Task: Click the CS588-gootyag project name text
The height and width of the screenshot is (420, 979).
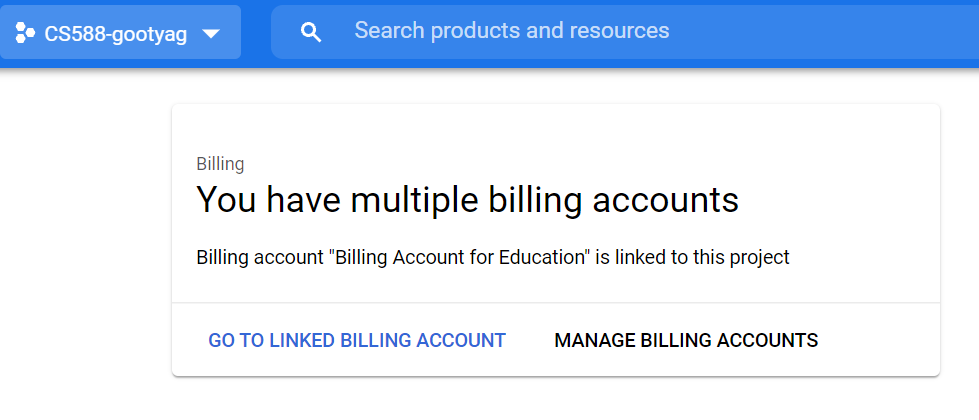Action: click(116, 34)
